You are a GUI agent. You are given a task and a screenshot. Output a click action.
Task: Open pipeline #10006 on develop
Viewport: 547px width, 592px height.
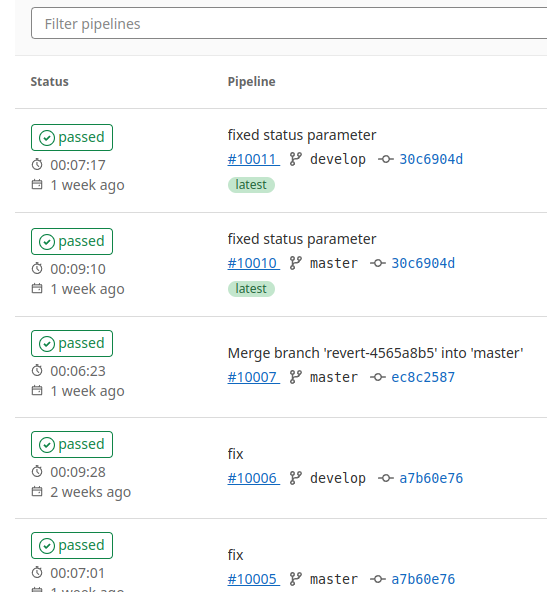pos(254,478)
